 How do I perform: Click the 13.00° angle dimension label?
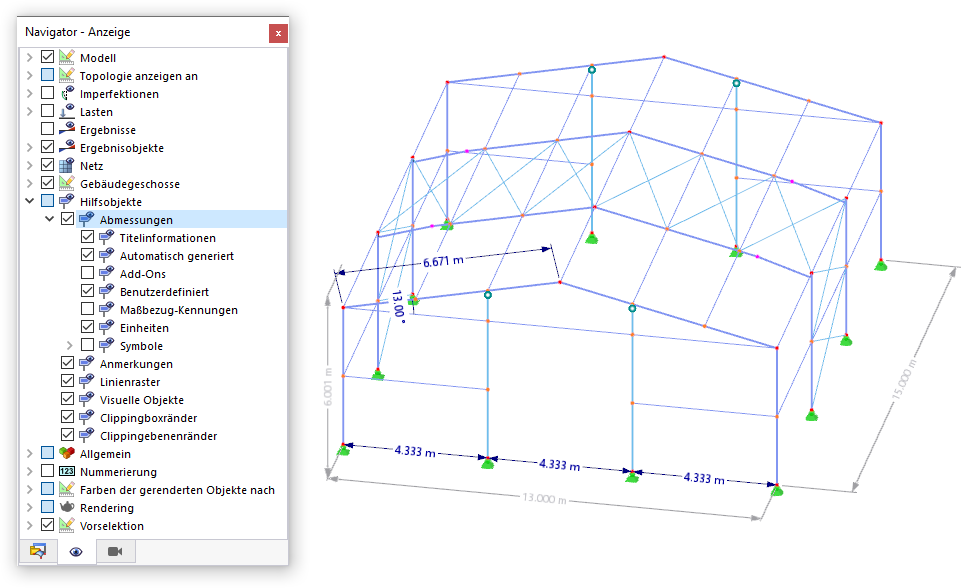point(398,306)
